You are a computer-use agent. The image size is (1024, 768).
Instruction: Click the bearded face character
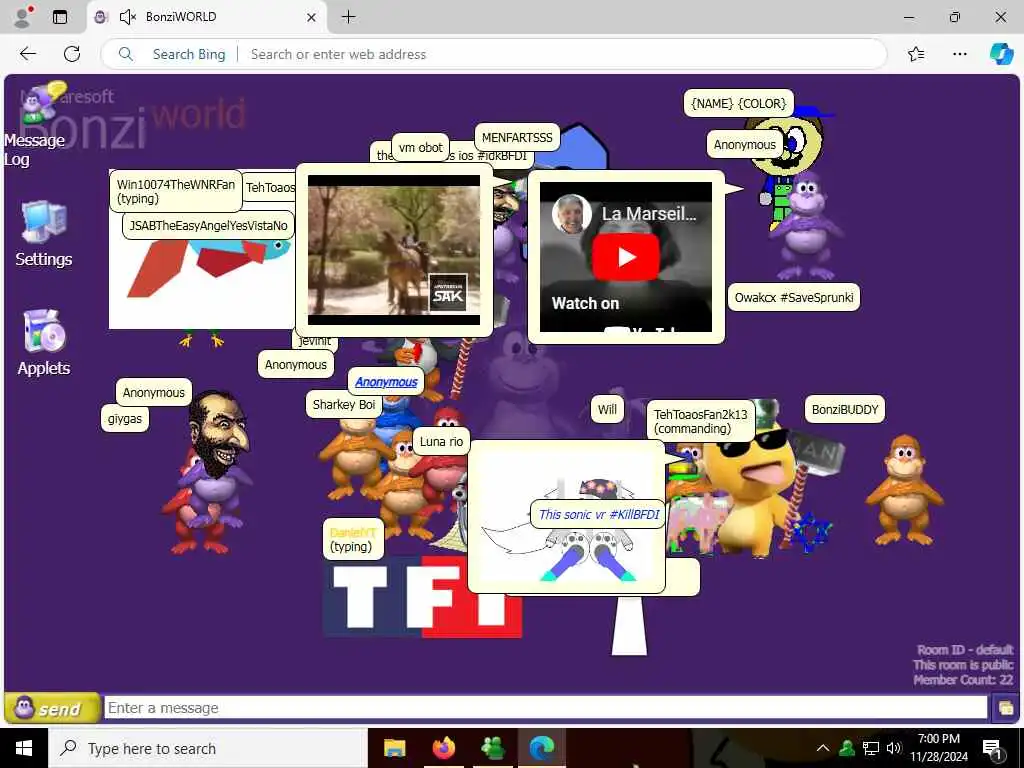pos(219,432)
